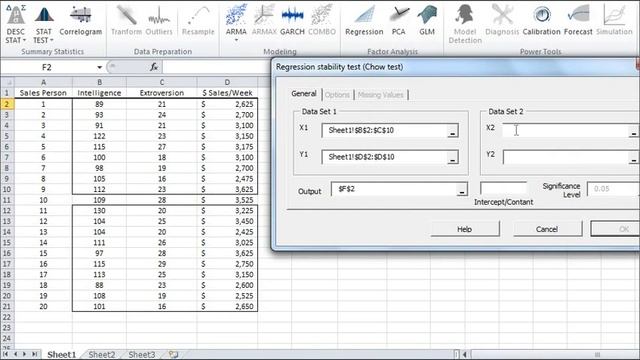Switch to Sheet3 tab
640x360 pixels.
[x=142, y=354]
